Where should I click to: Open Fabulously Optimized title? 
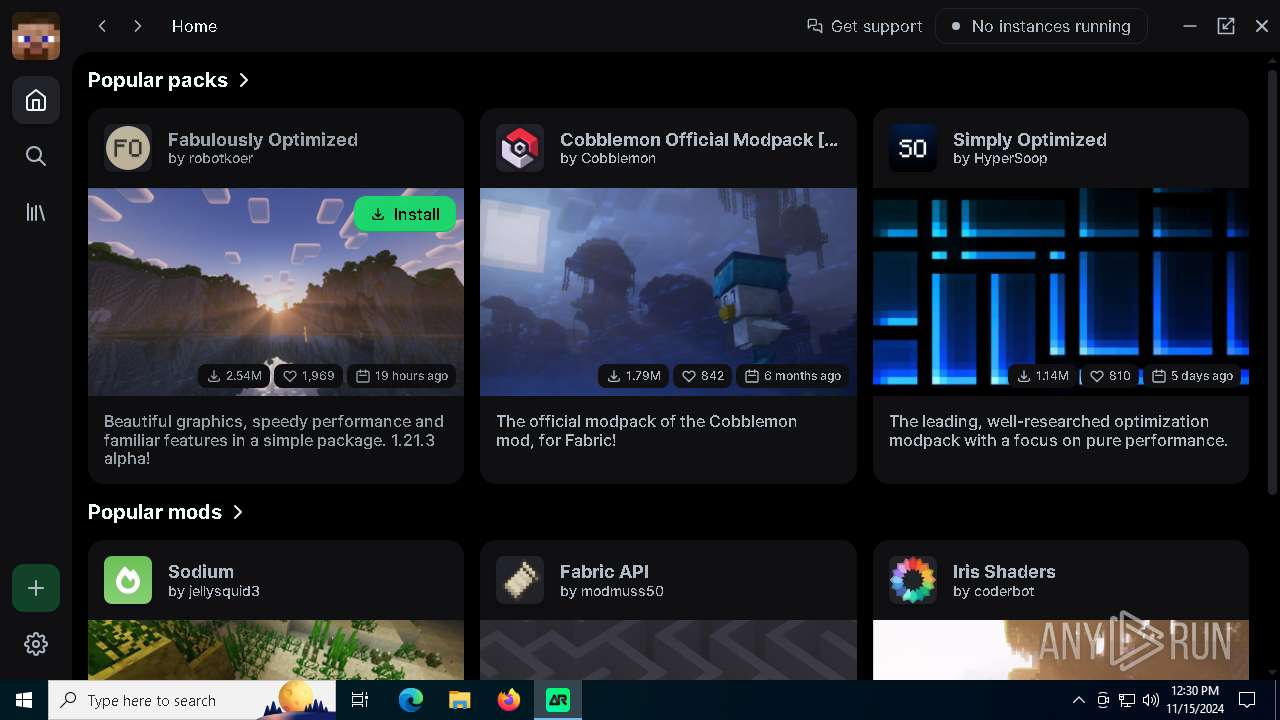tap(263, 140)
